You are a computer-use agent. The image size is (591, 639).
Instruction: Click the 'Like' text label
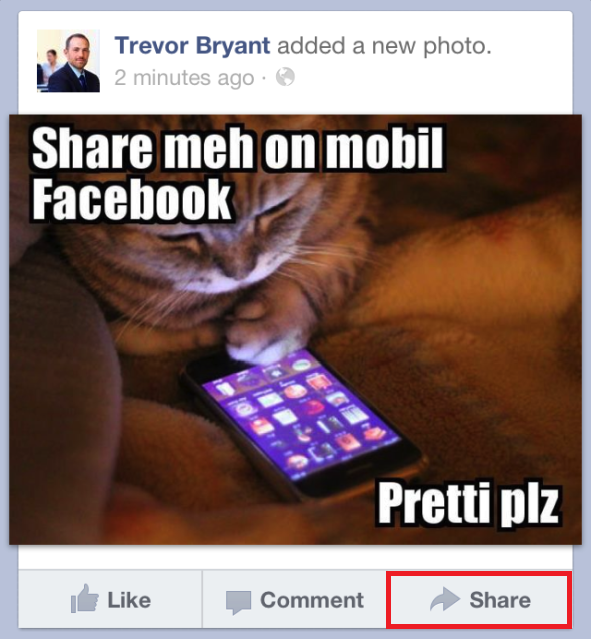129,600
